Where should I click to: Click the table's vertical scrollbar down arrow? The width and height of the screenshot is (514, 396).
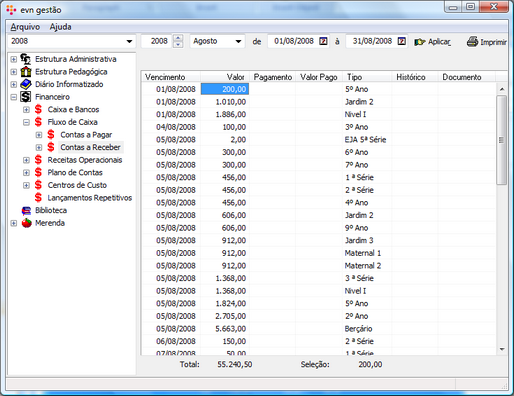pyautogui.click(x=502, y=349)
